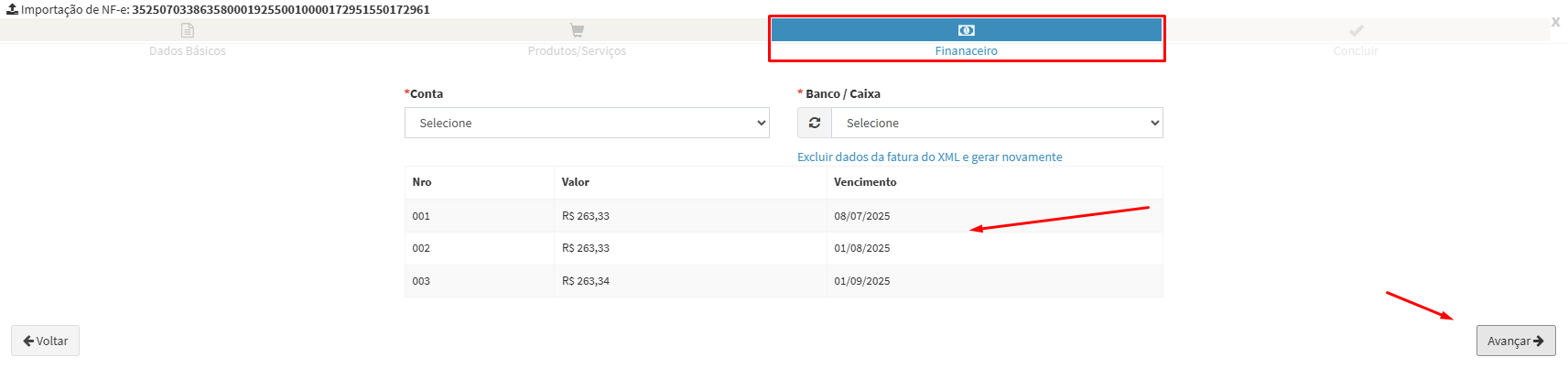Image resolution: width=1568 pixels, height=368 pixels.
Task: Click the Vencimento column header
Action: [865, 182]
